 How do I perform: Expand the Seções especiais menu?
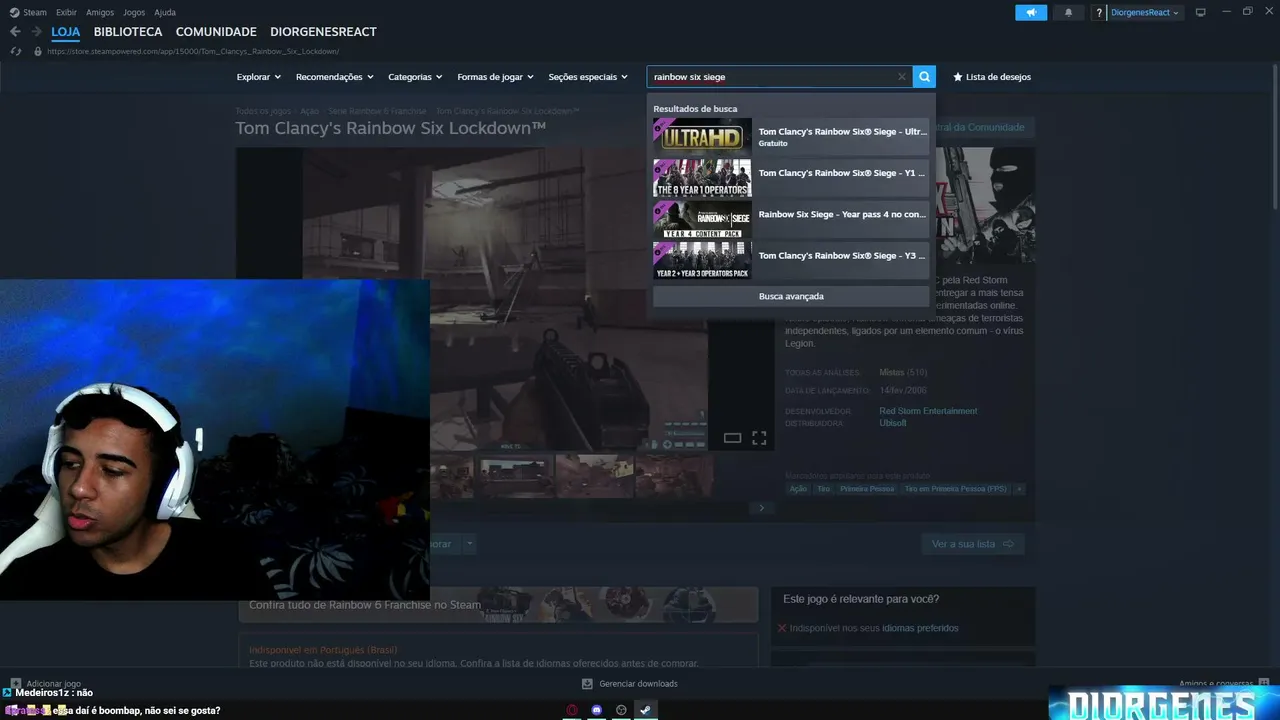[588, 77]
